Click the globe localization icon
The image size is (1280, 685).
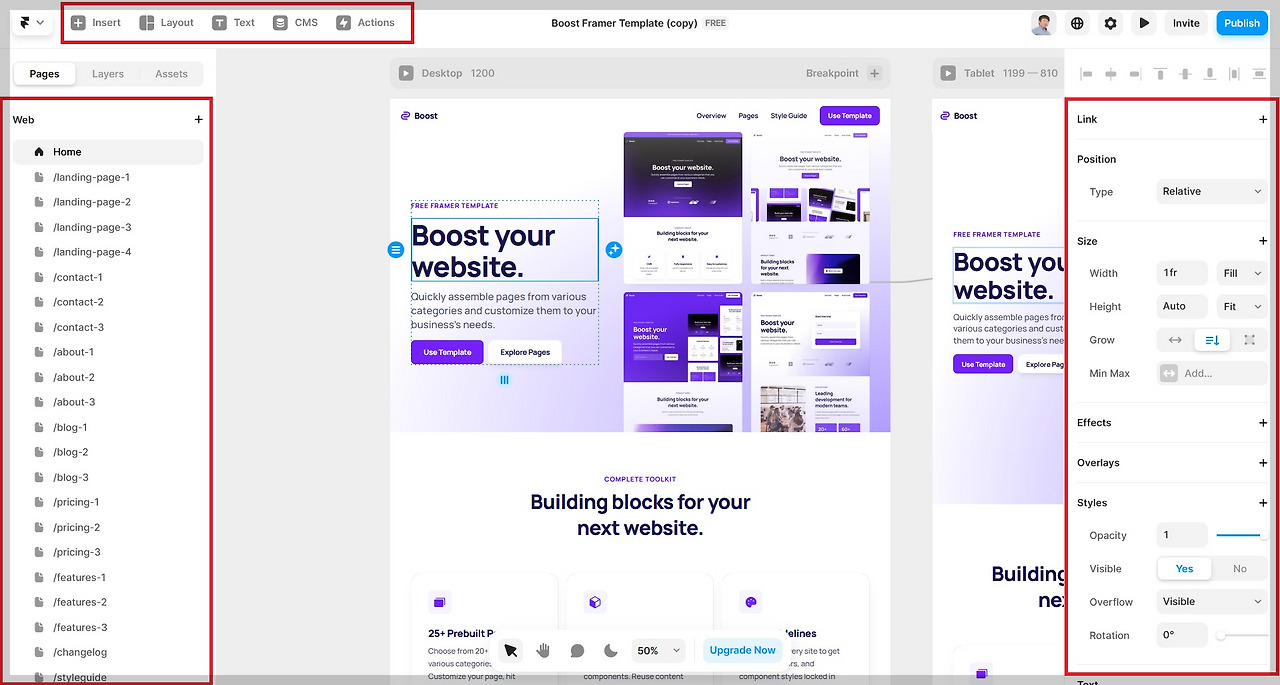point(1077,23)
